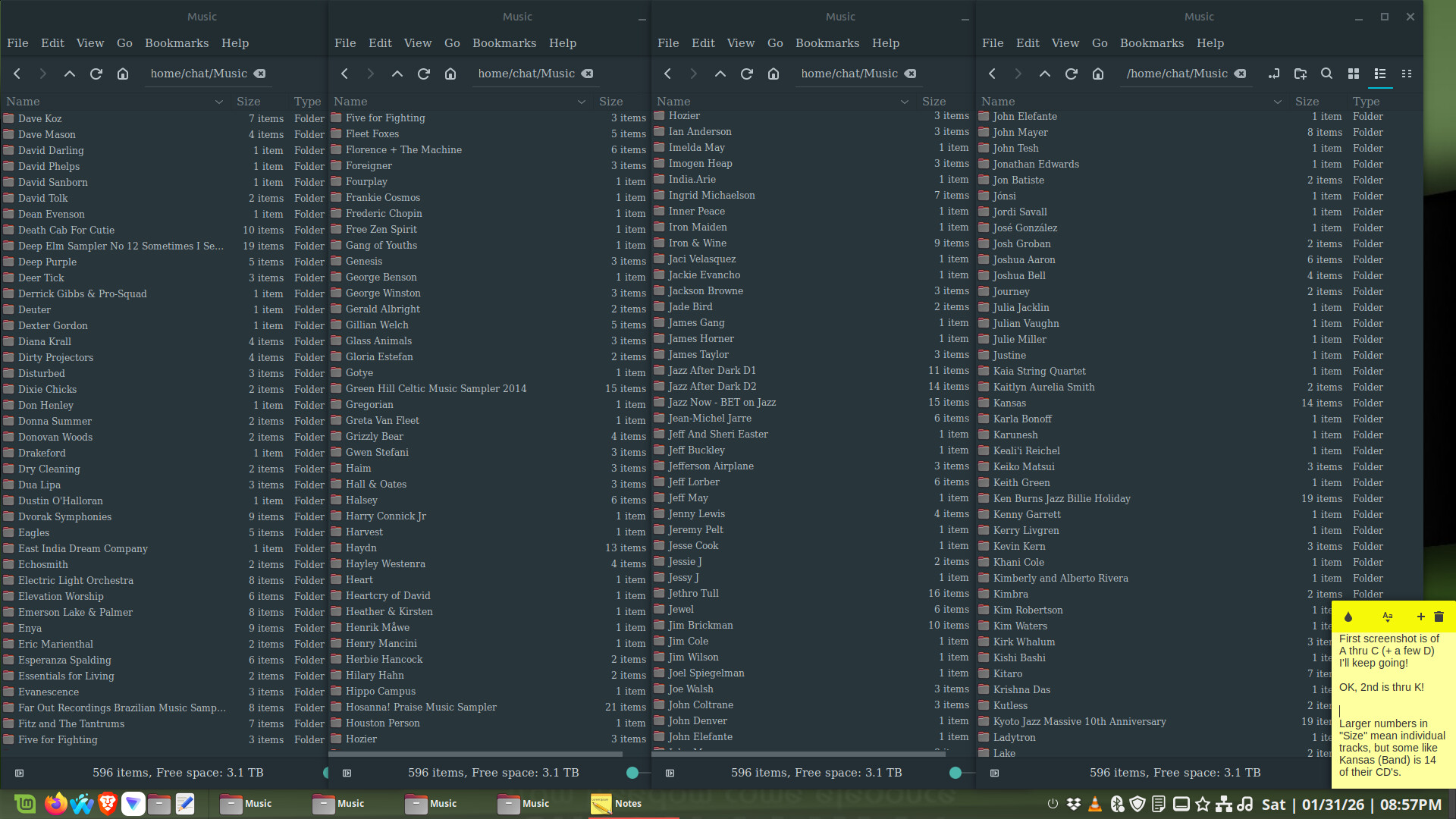Switch to icon grid view
Image resolution: width=1456 pixels, height=819 pixels.
point(1353,74)
